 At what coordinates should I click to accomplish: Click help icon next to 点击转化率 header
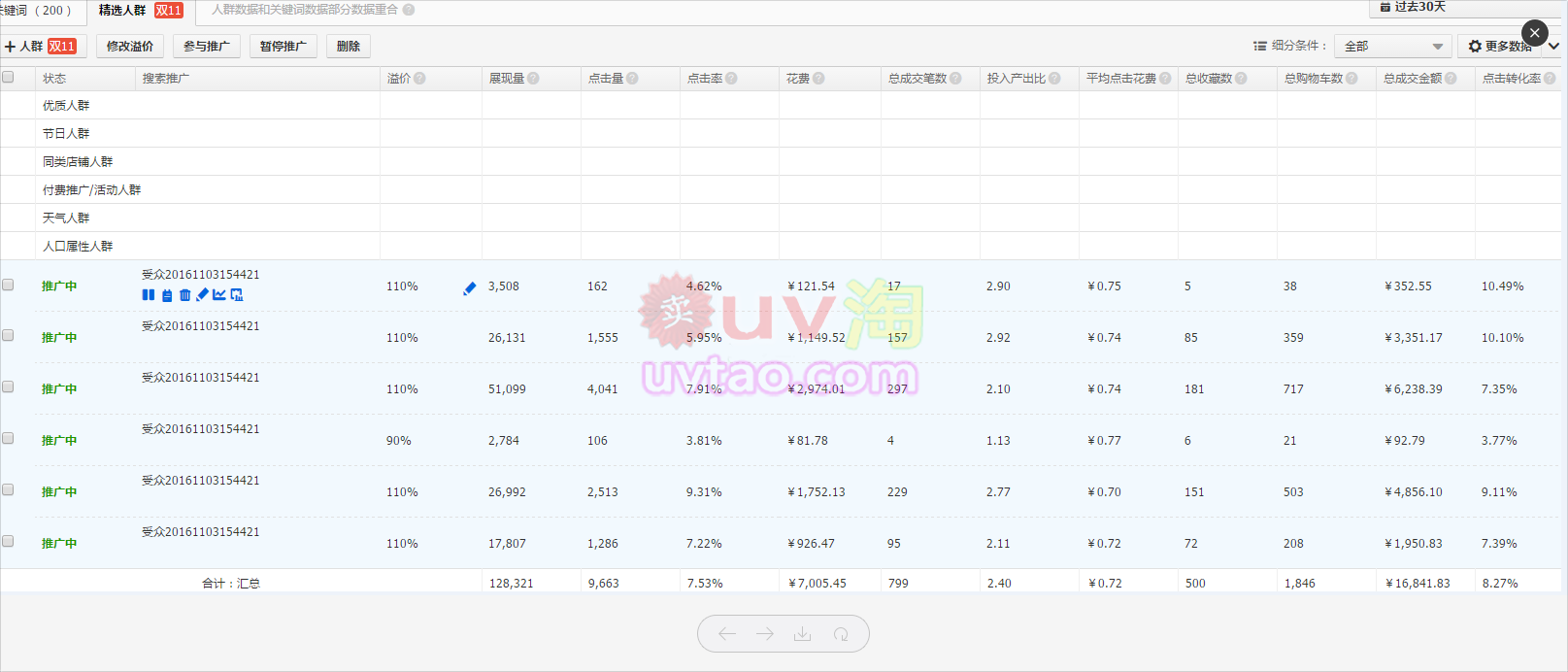point(1550,79)
